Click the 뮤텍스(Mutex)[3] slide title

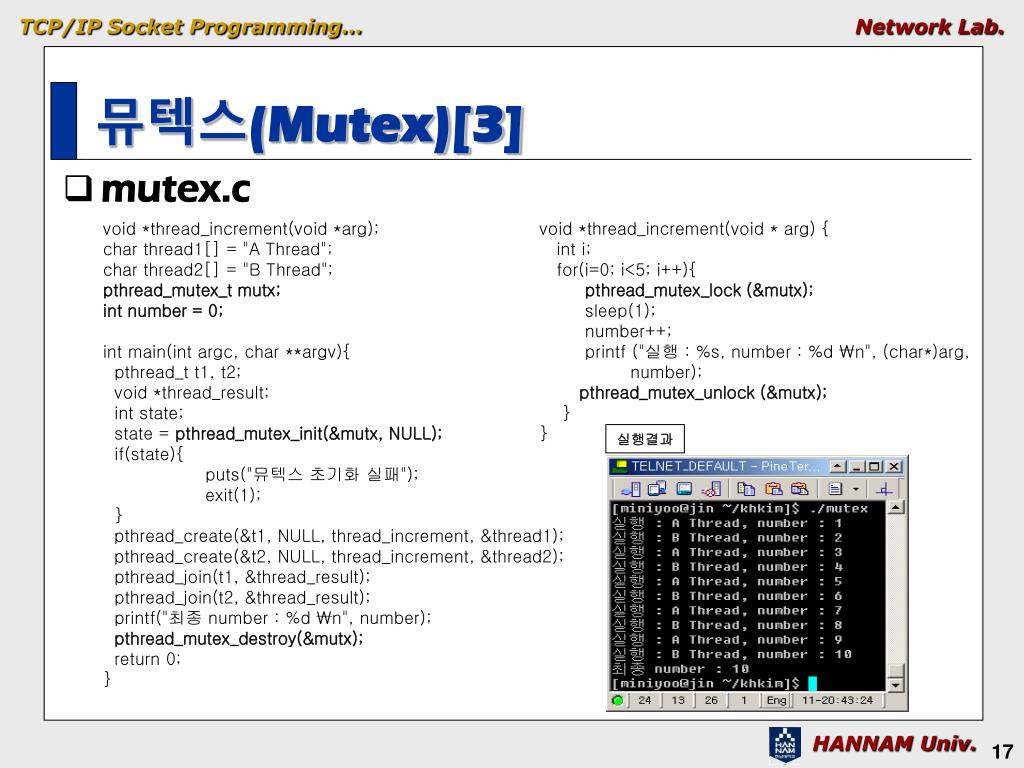tap(310, 124)
